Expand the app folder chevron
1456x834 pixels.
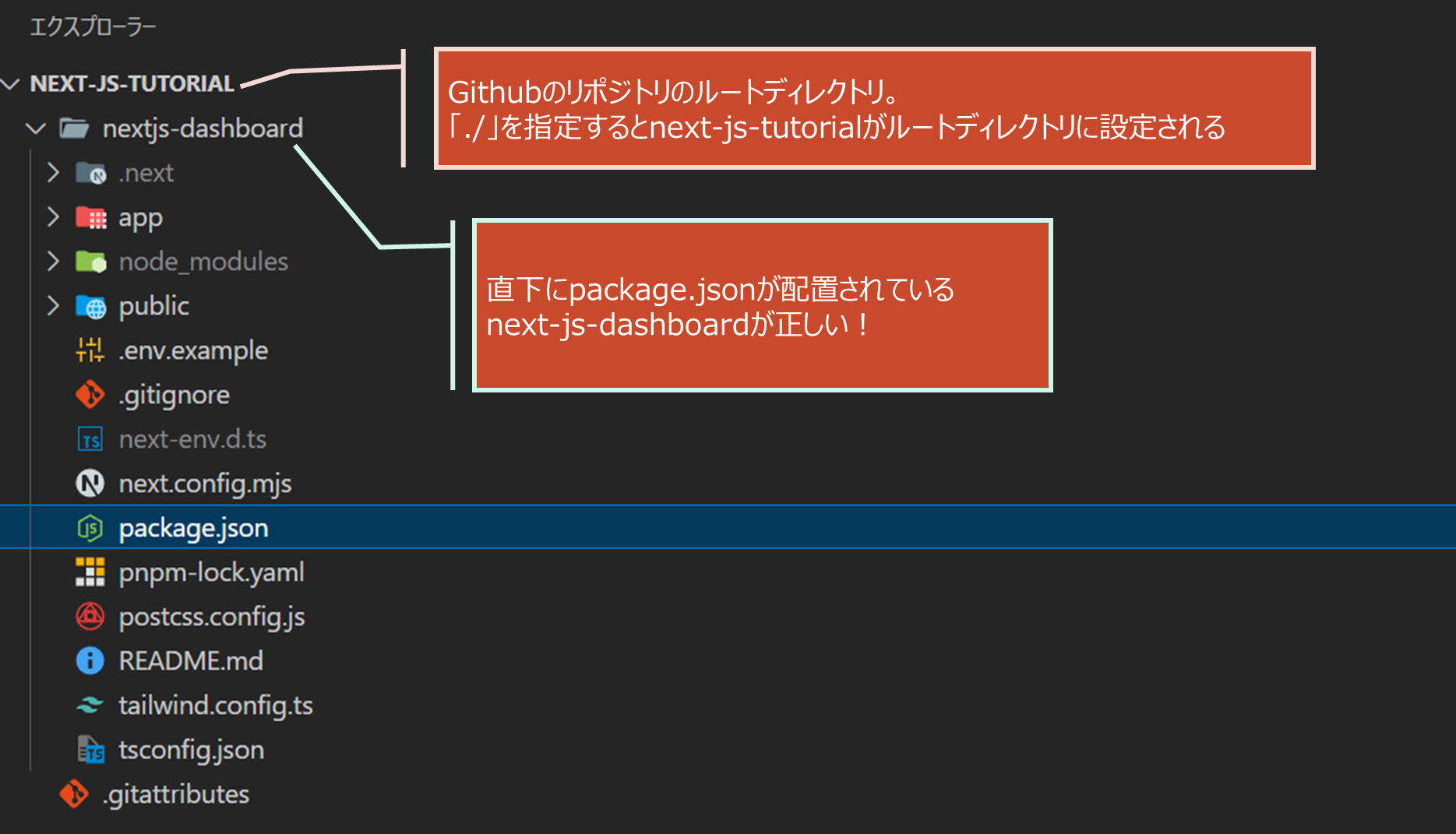point(53,216)
